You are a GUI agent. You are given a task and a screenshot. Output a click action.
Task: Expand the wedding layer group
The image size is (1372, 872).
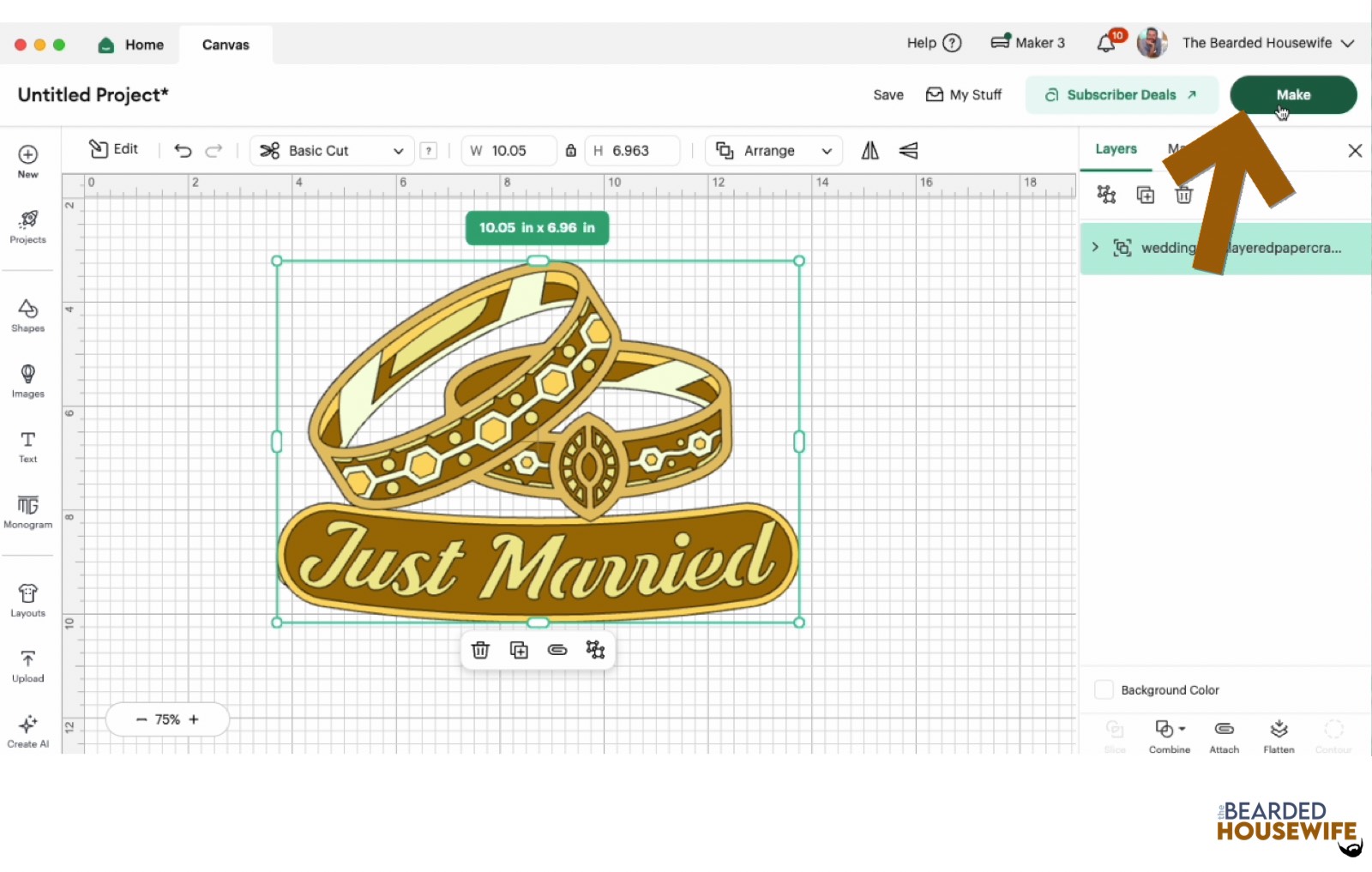[x=1095, y=247]
